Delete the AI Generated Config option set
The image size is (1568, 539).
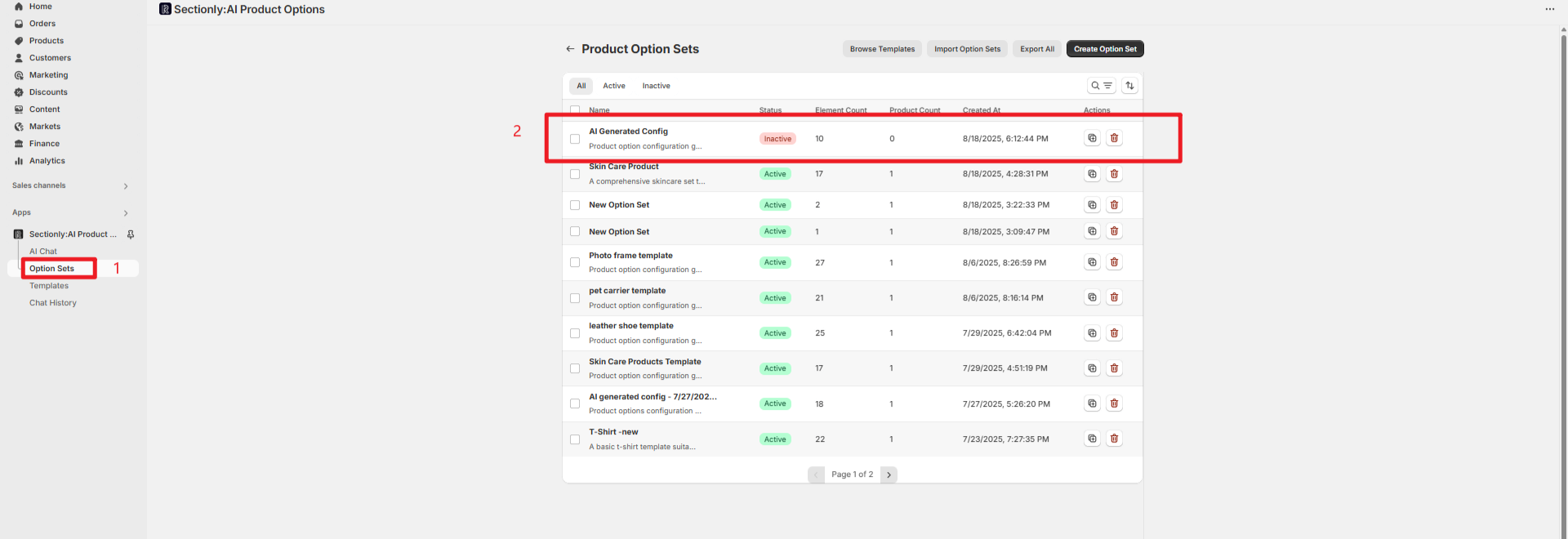pos(1114,138)
